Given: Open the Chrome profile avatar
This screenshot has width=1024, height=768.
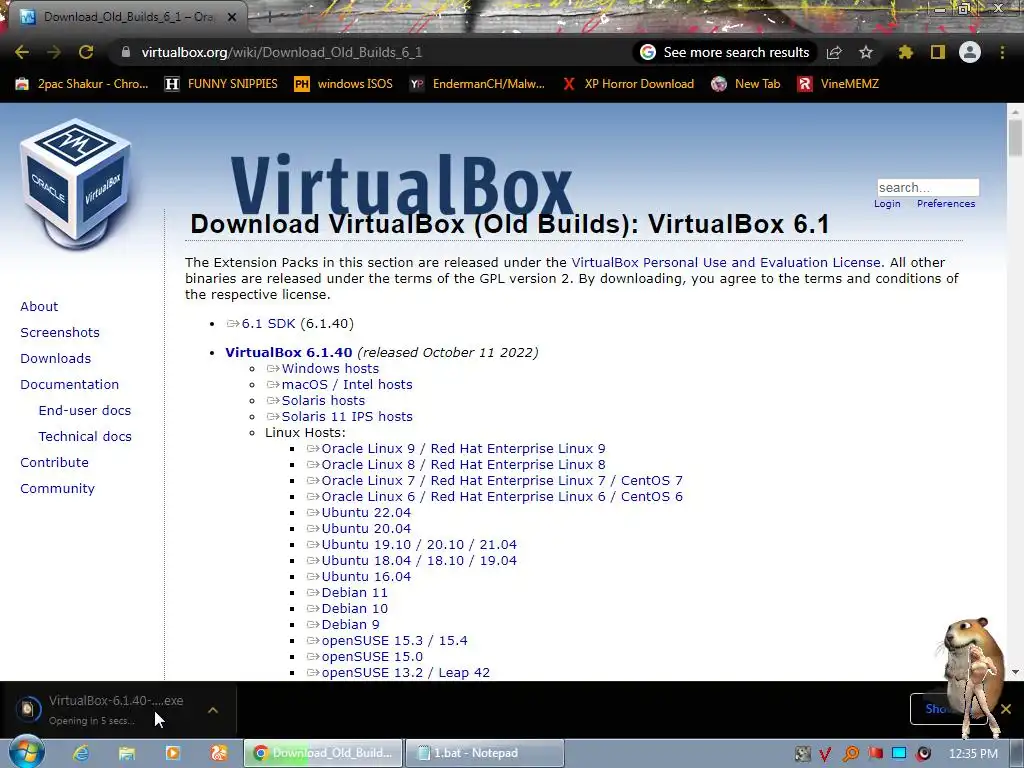Looking at the screenshot, I should [970, 52].
